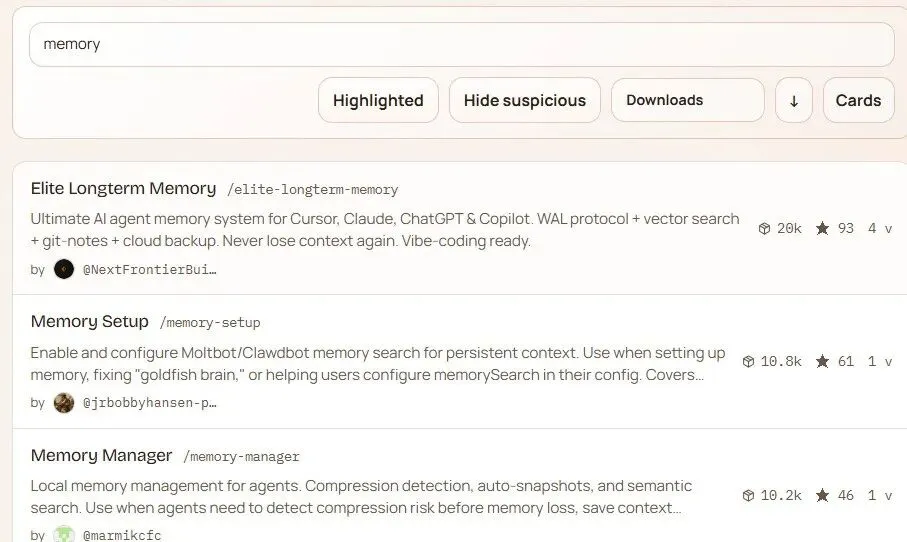Click the /memory-setup slug text
This screenshot has height=542, width=907.
point(210,323)
